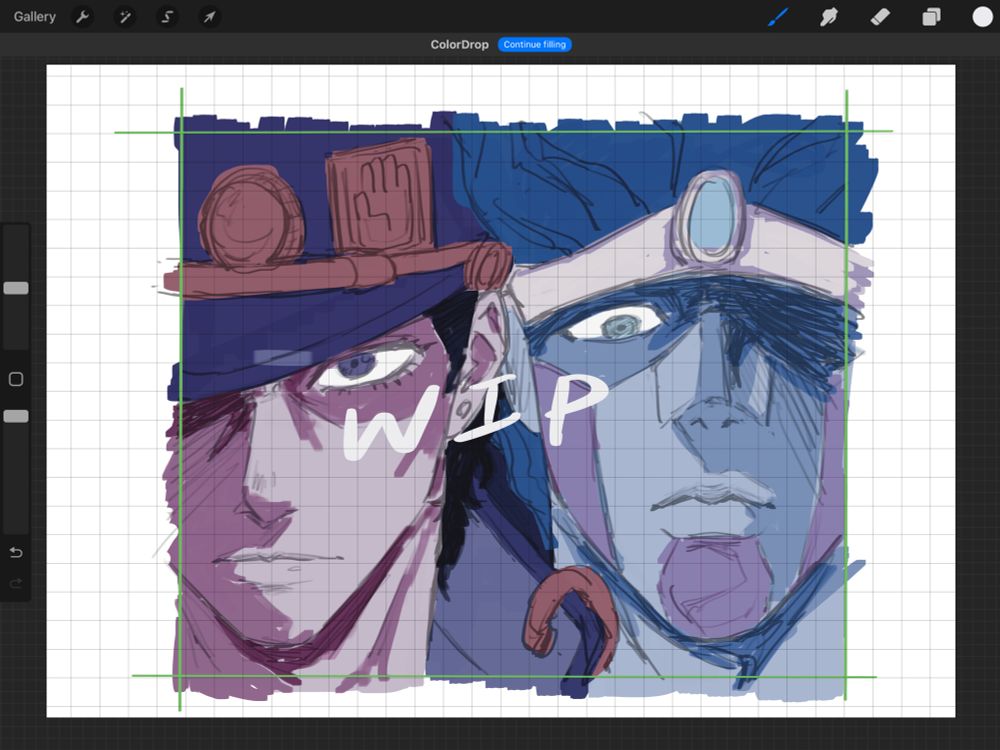The width and height of the screenshot is (1000, 750).
Task: Open the Layers panel
Action: pos(931,17)
